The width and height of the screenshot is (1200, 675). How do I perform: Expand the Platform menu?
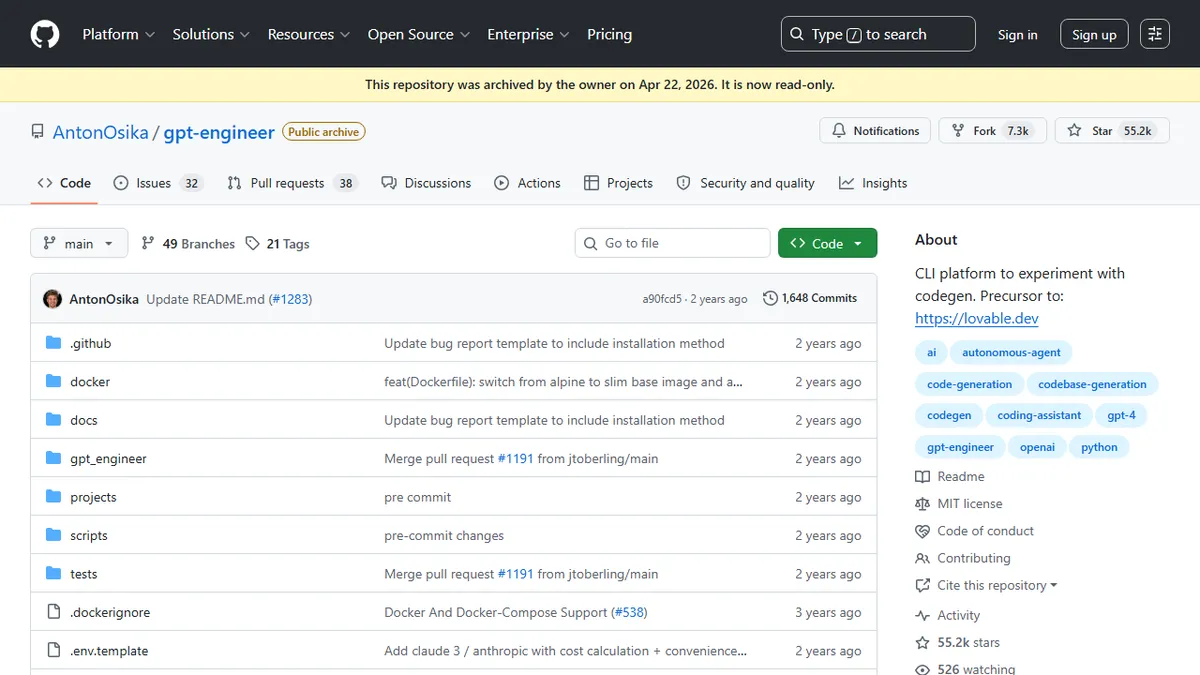click(118, 34)
